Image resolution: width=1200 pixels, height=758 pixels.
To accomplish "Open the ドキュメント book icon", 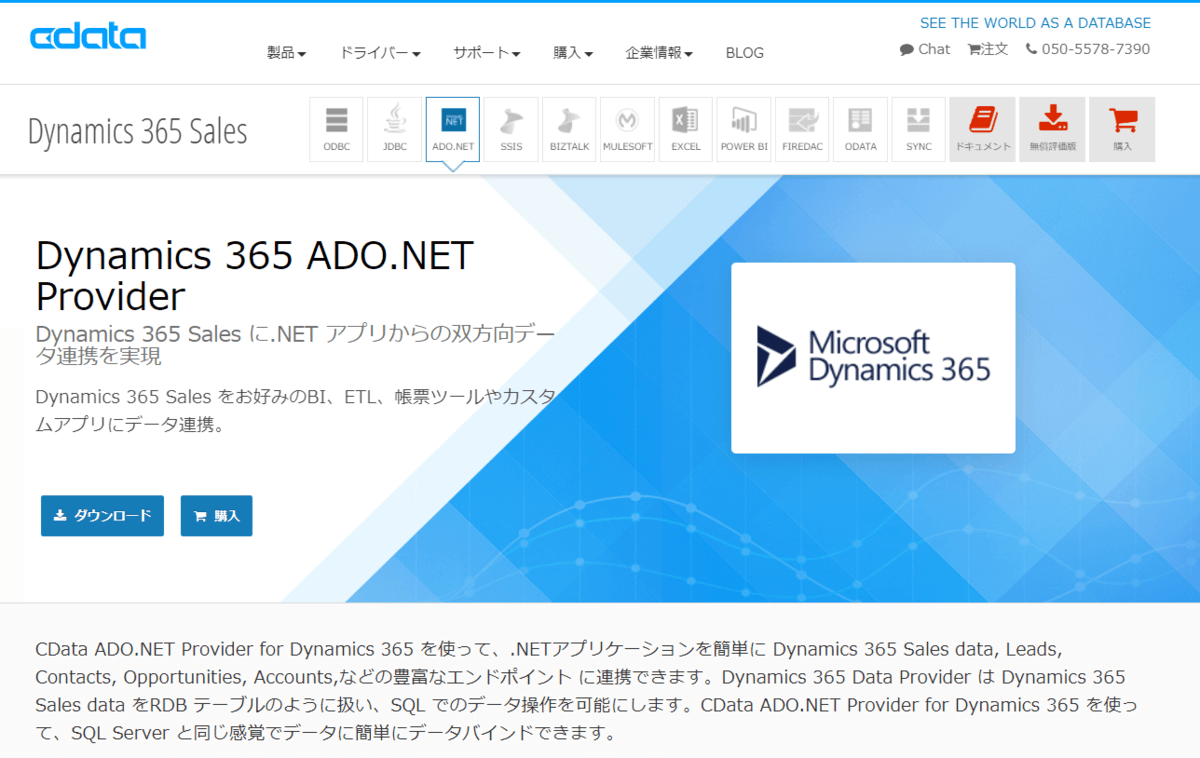I will [982, 129].
